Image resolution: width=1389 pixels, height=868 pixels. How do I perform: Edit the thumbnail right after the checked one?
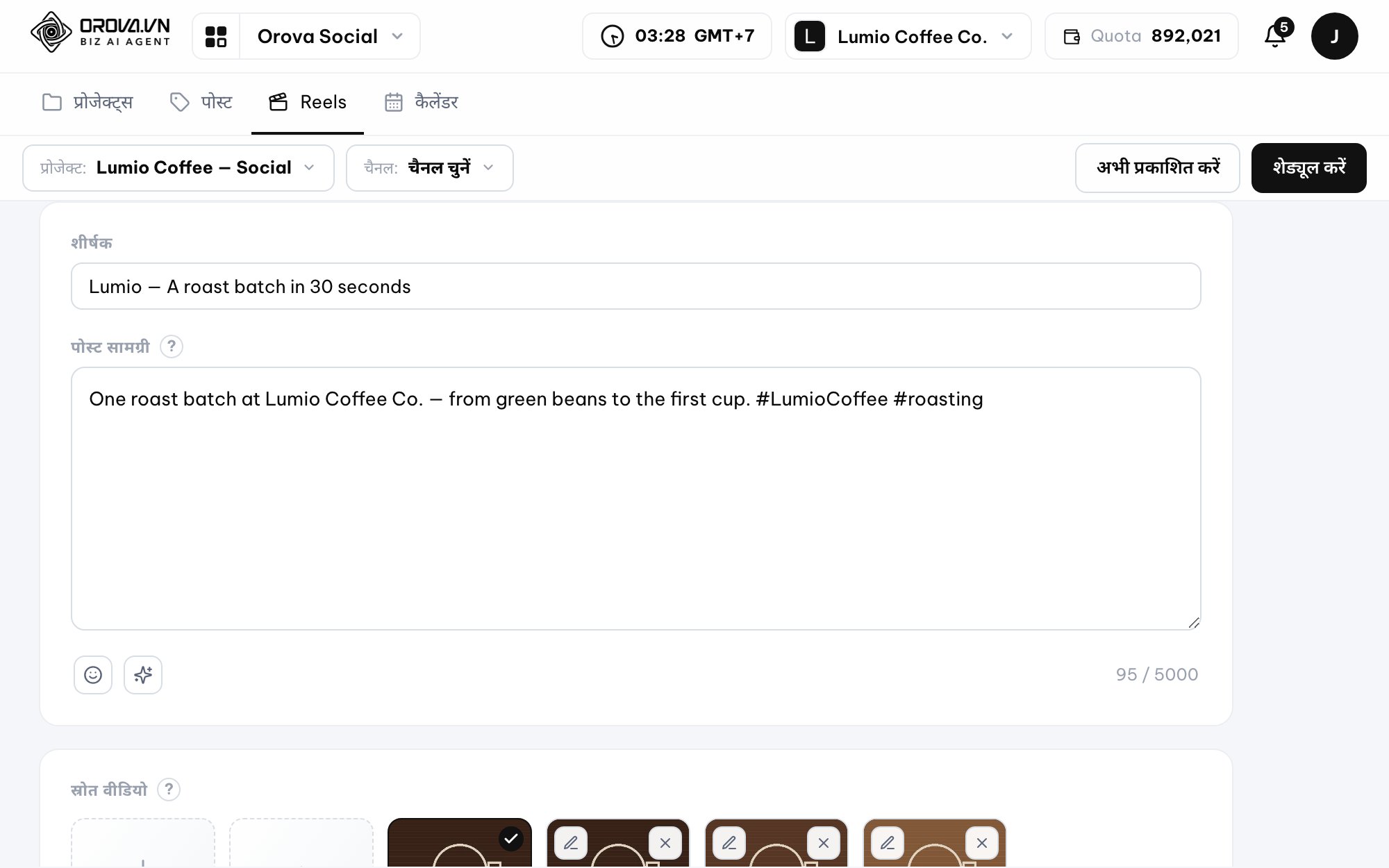coord(571,843)
